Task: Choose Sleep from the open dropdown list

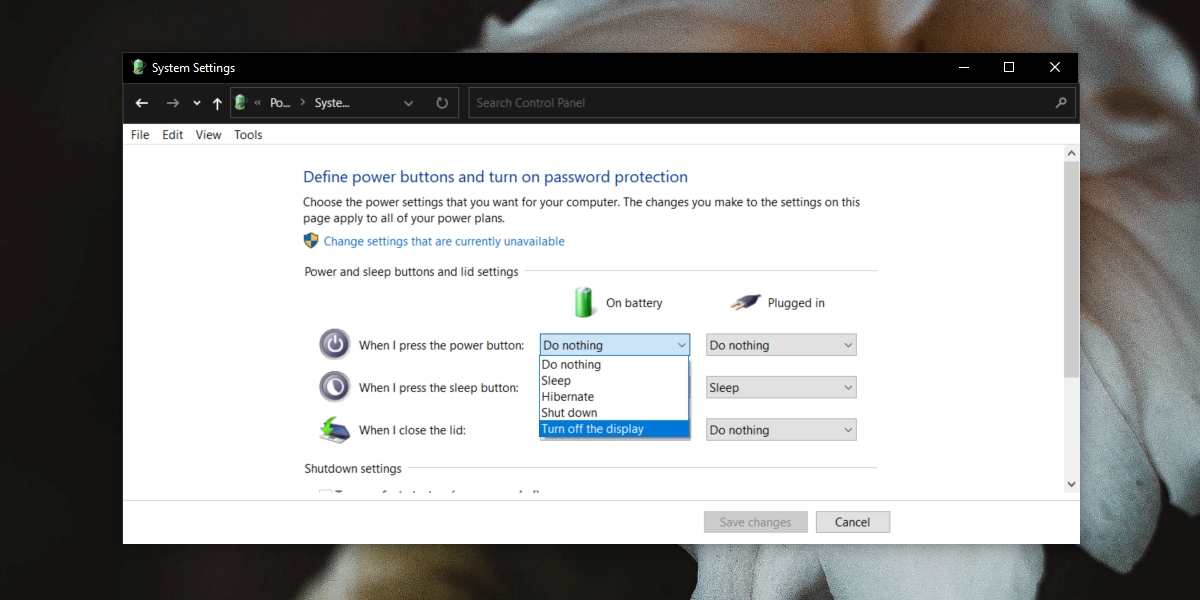Action: 614,381
